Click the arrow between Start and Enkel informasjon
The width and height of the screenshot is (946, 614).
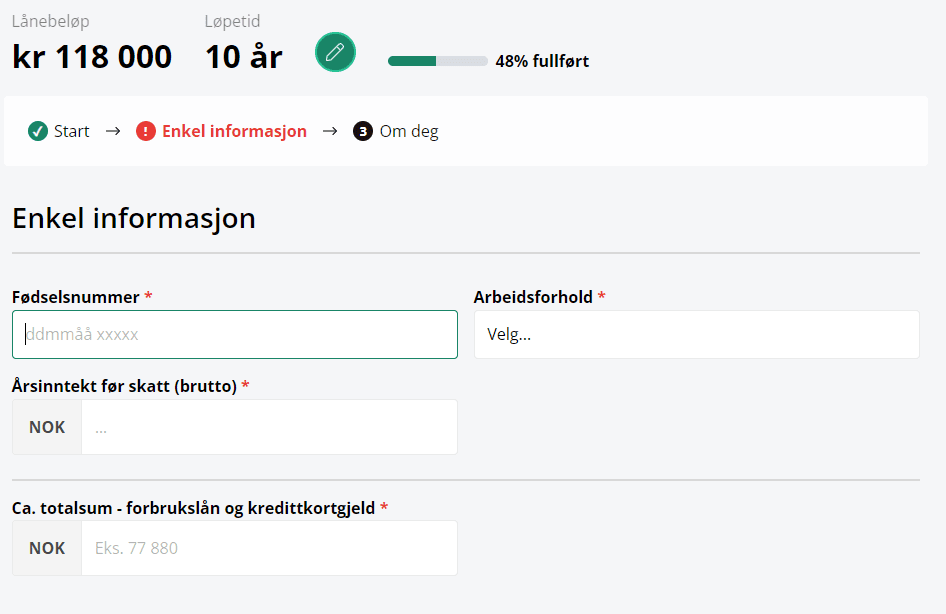pos(113,131)
